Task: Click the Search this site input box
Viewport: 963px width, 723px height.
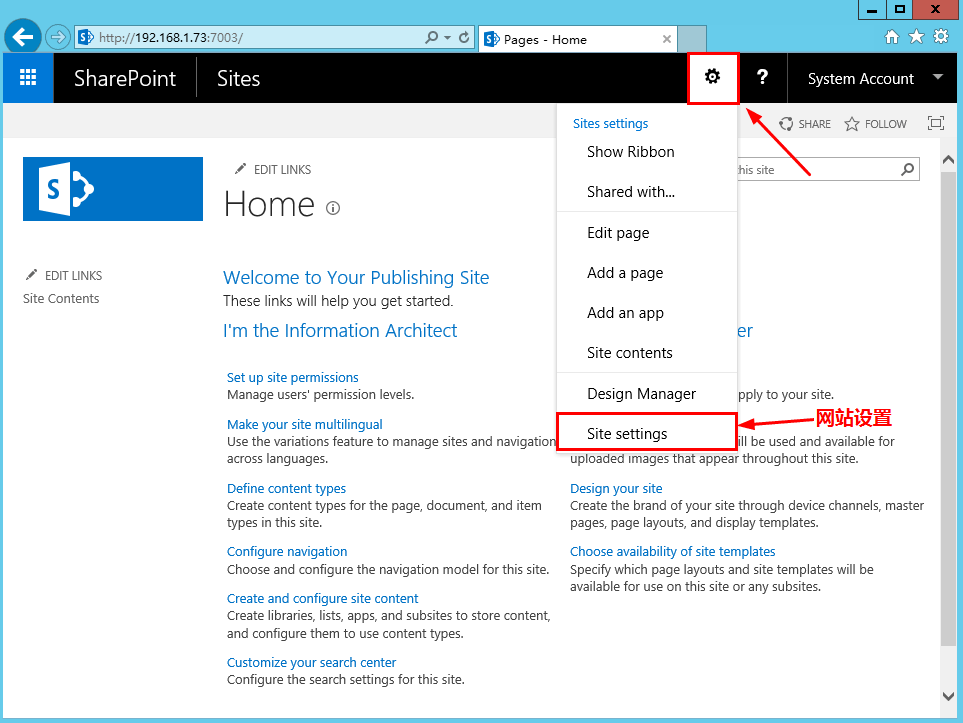Action: point(817,170)
